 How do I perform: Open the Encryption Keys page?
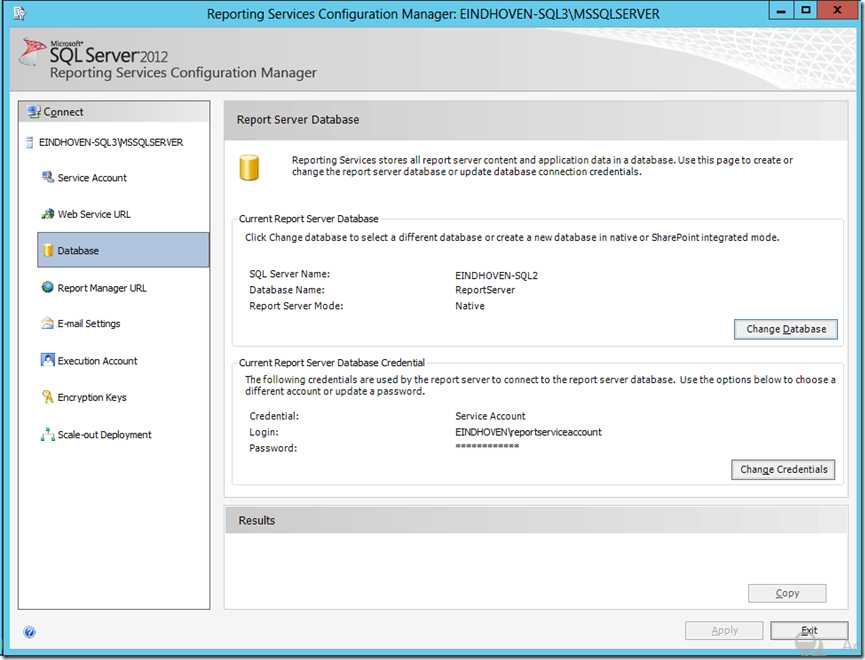click(x=92, y=397)
